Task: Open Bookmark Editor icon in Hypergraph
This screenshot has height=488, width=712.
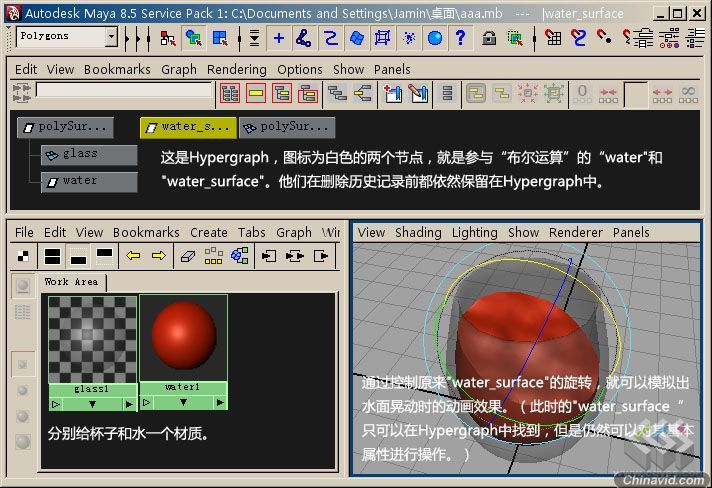Action: [x=419, y=93]
